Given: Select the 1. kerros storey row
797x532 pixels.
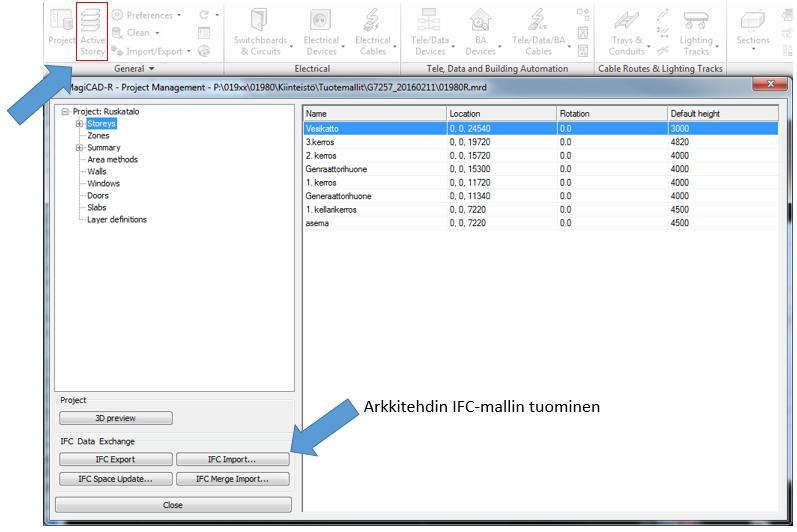Looking at the screenshot, I should 541,182.
